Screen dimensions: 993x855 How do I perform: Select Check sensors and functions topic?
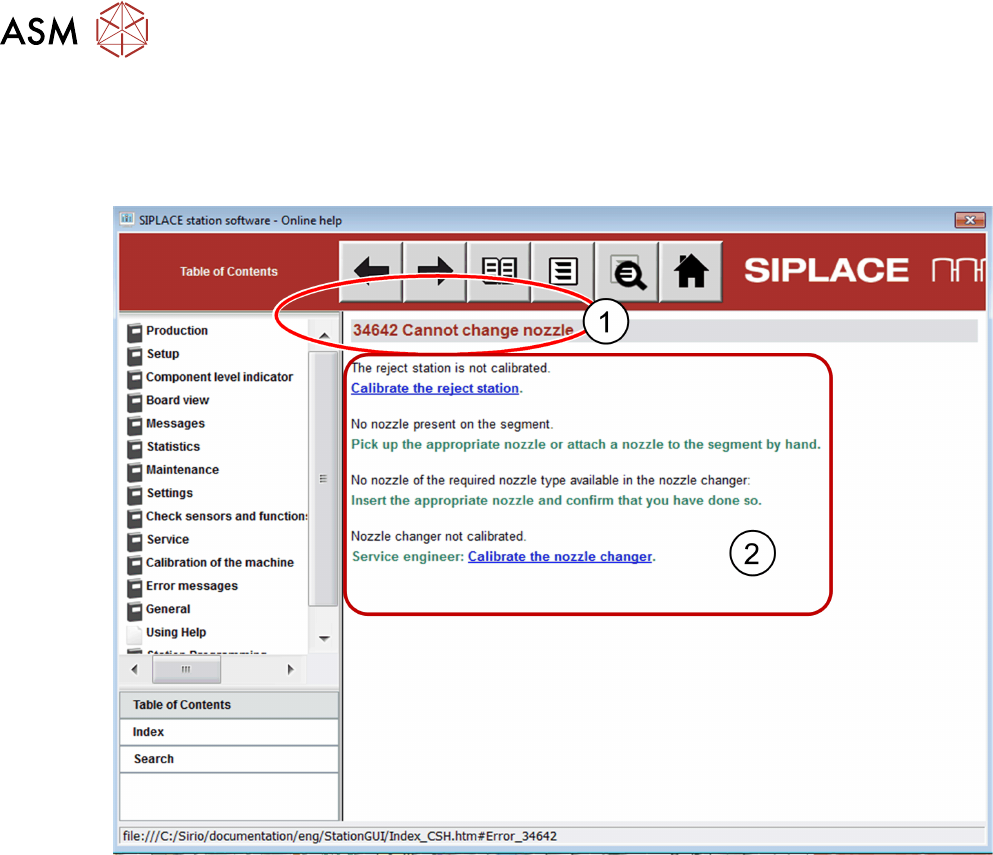pyautogui.click(x=227, y=516)
